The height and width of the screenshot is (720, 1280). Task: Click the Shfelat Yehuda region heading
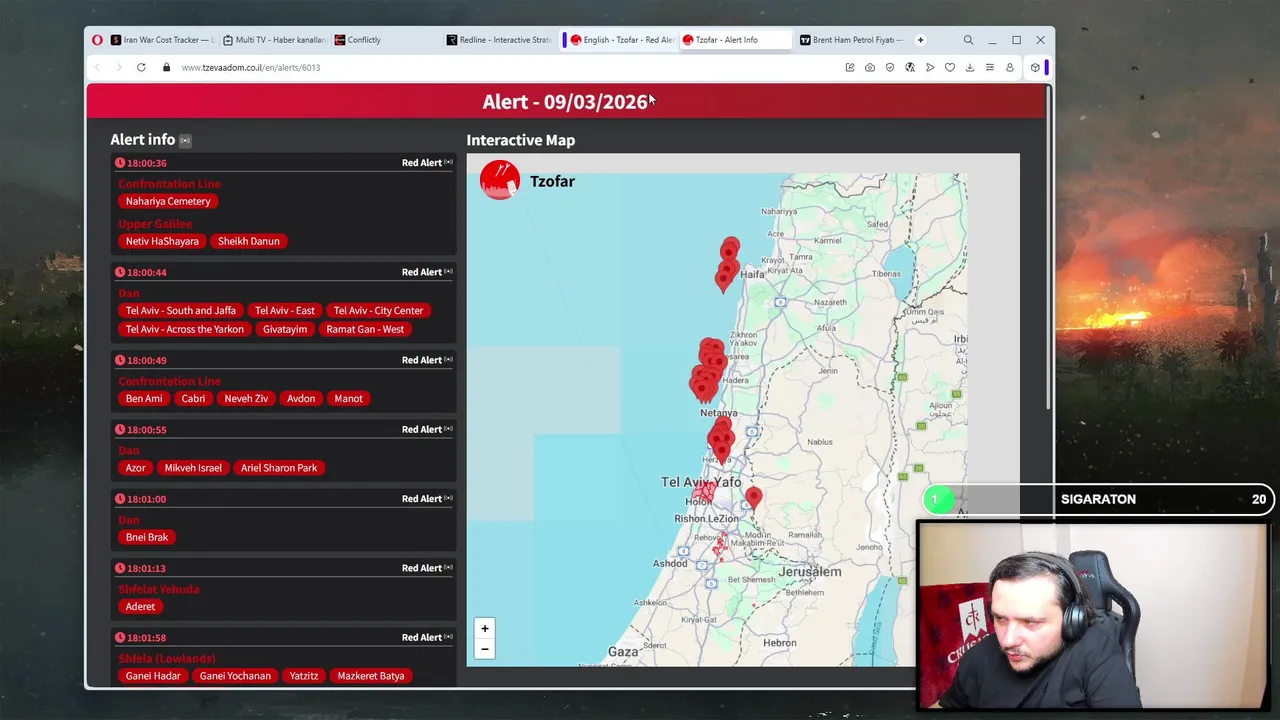coord(159,589)
